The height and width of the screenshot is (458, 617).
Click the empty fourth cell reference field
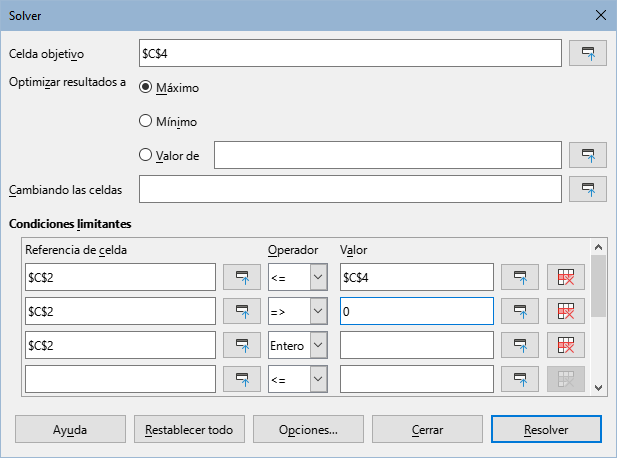pyautogui.click(x=120, y=379)
